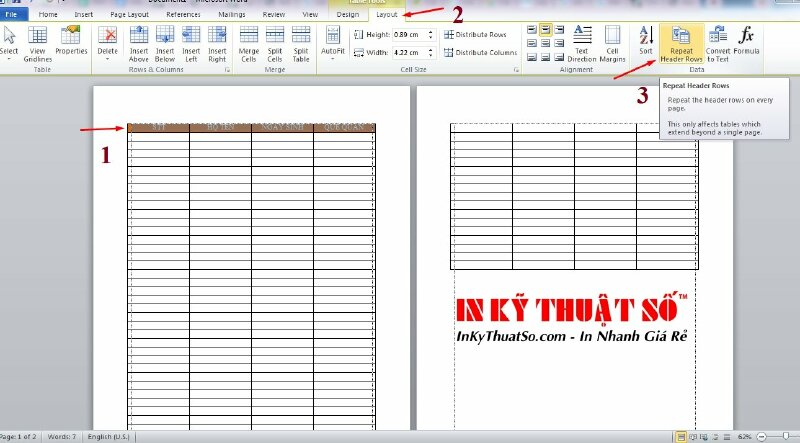Switch to Web Layout view

[704, 437]
